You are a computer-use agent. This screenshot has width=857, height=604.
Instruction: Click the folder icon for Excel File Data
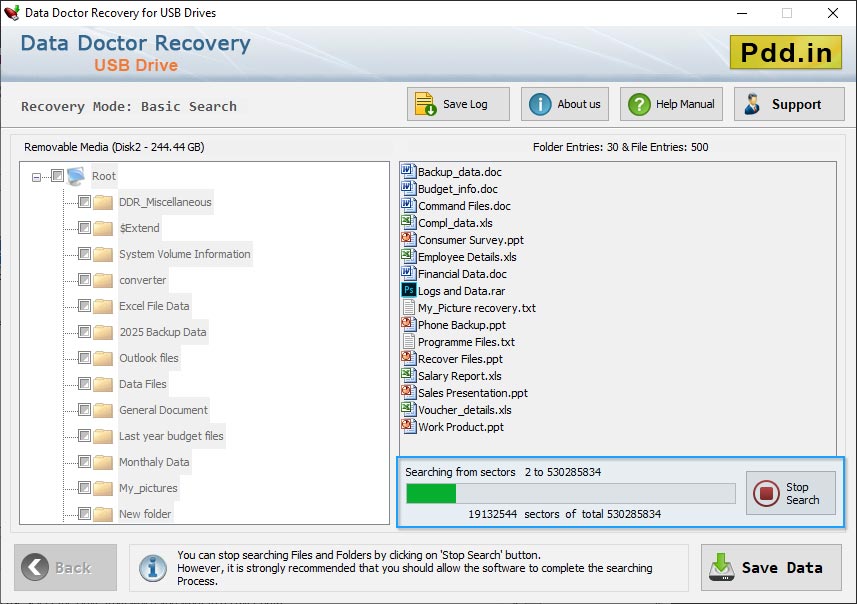(x=103, y=306)
